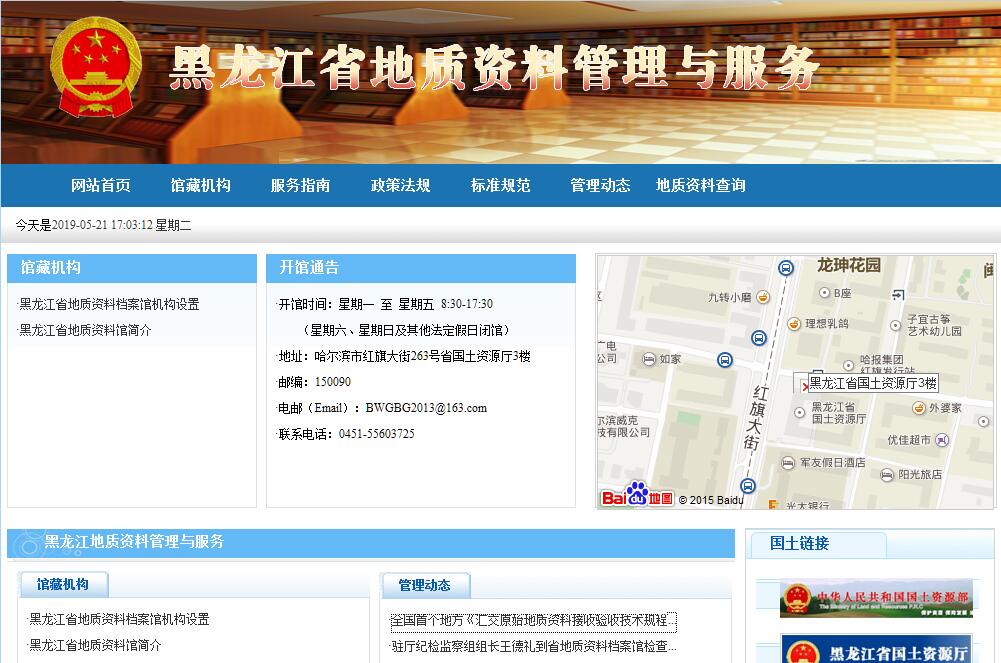1001x663 pixels.
Task: Click the restaurant icon beside 九转小磨
Action: 763,297
